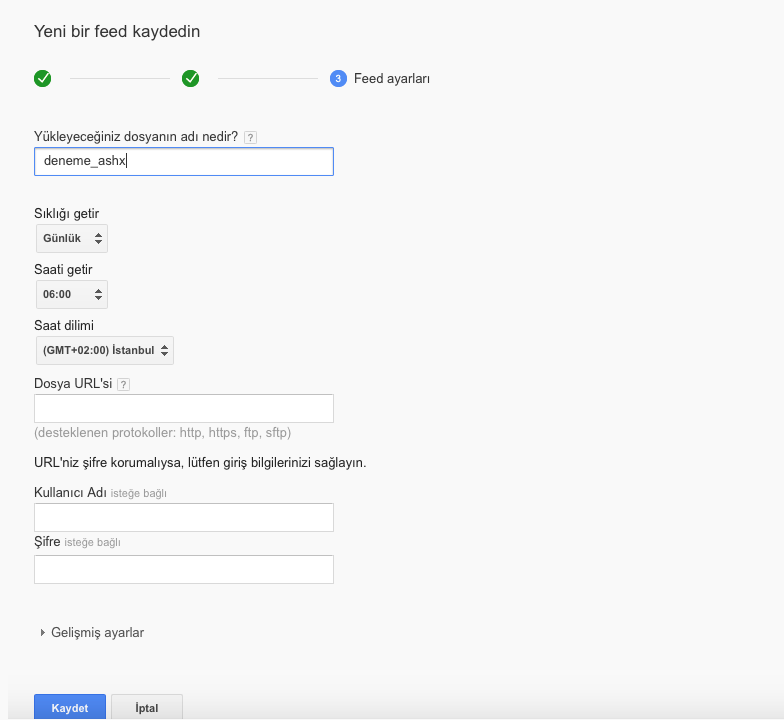This screenshot has height=720, width=784.
Task: Click the blue step 3 circle
Action: point(338,78)
